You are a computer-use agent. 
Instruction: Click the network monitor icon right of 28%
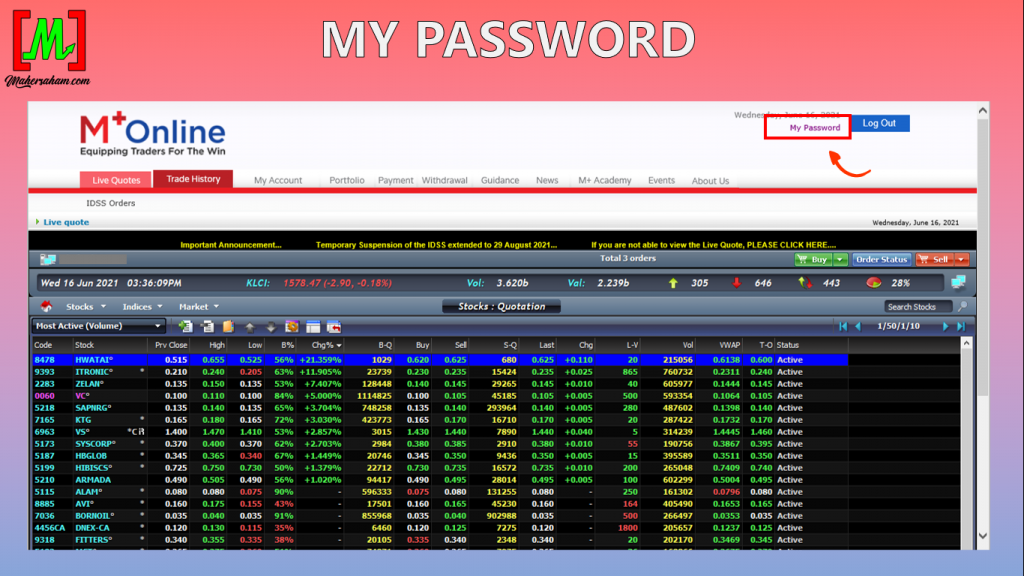pyautogui.click(x=959, y=283)
